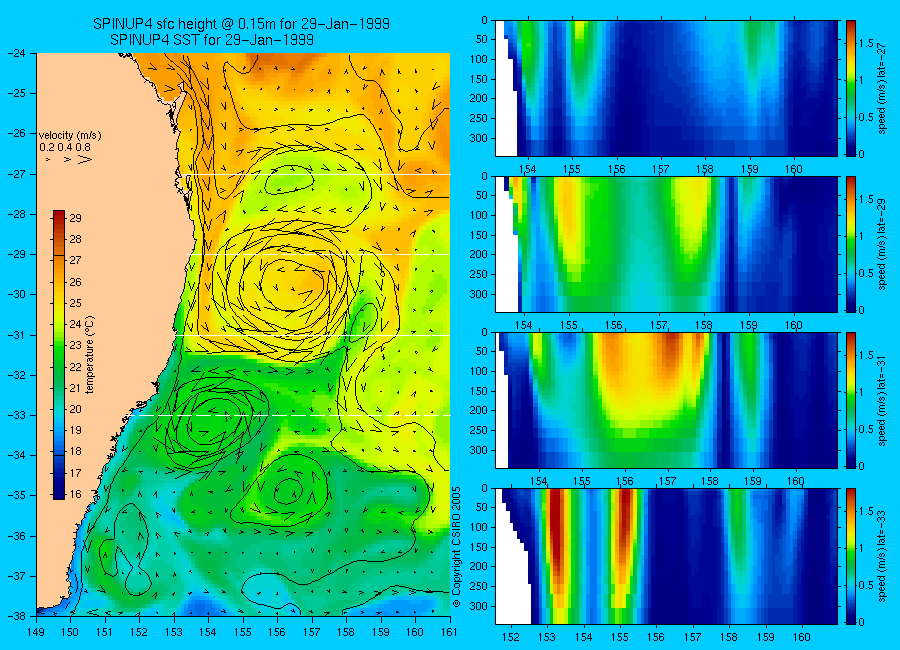
Task: Click the speed colour bar beside lat=-27 section
Action: 850,88
